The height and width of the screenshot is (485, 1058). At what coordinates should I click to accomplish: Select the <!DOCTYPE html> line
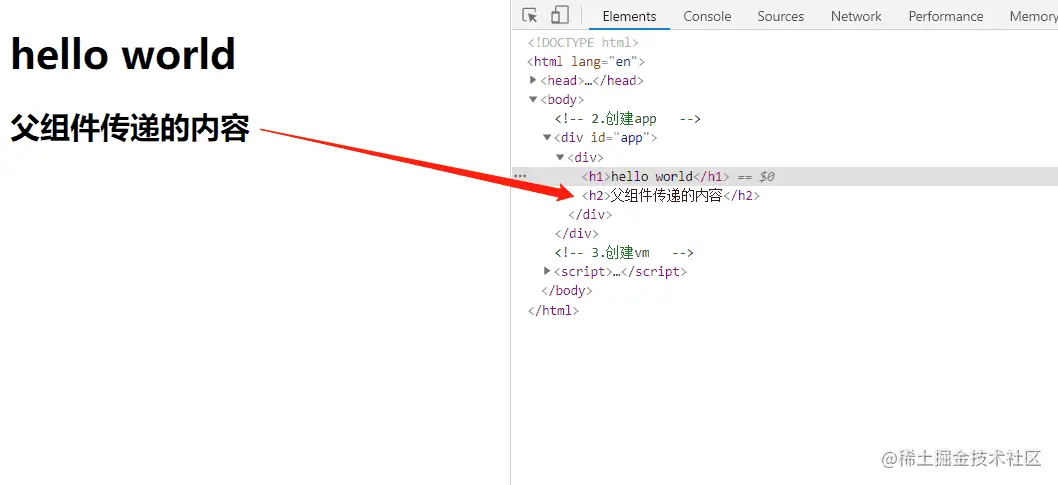(x=583, y=42)
